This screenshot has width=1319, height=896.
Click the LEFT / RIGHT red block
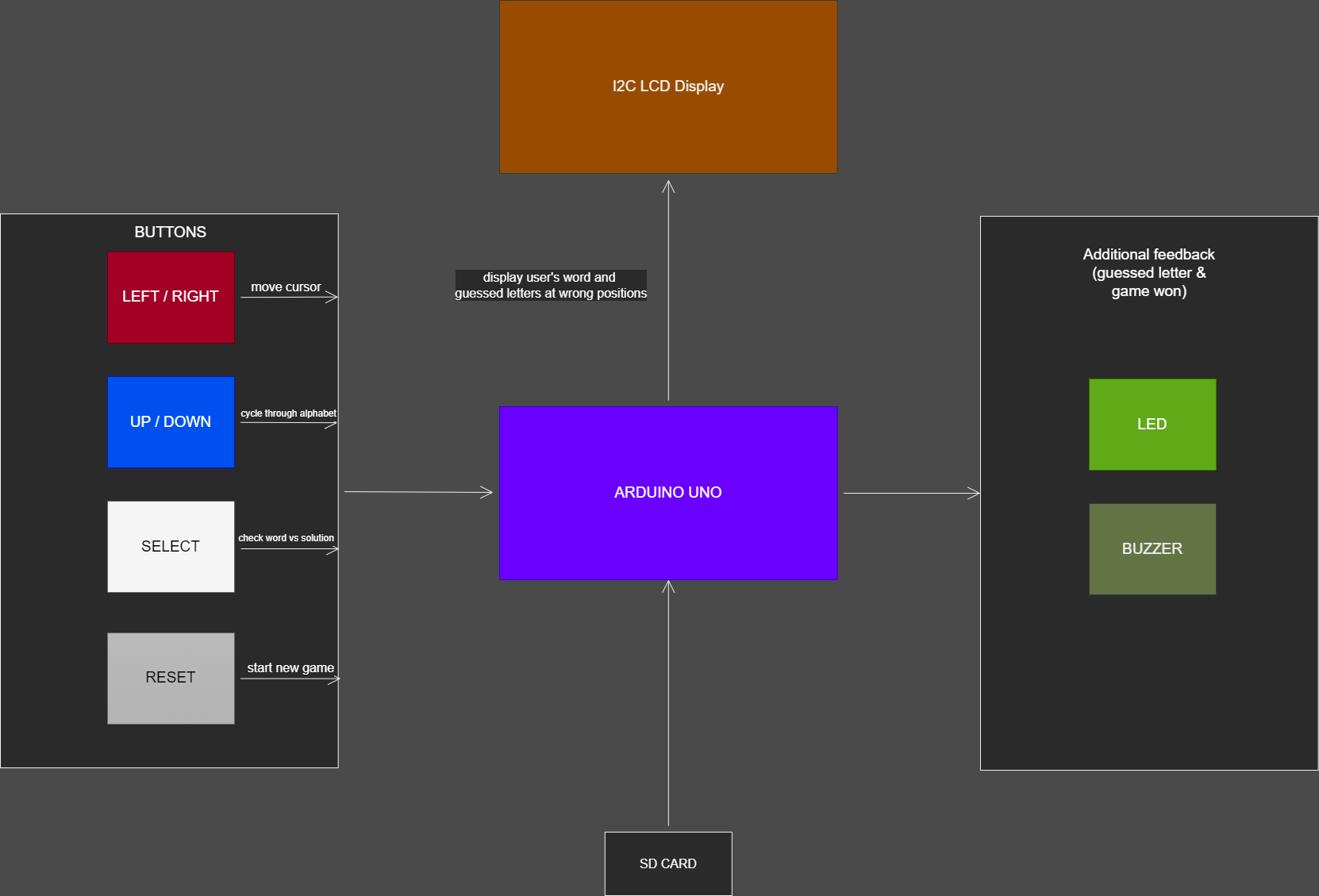171,298
